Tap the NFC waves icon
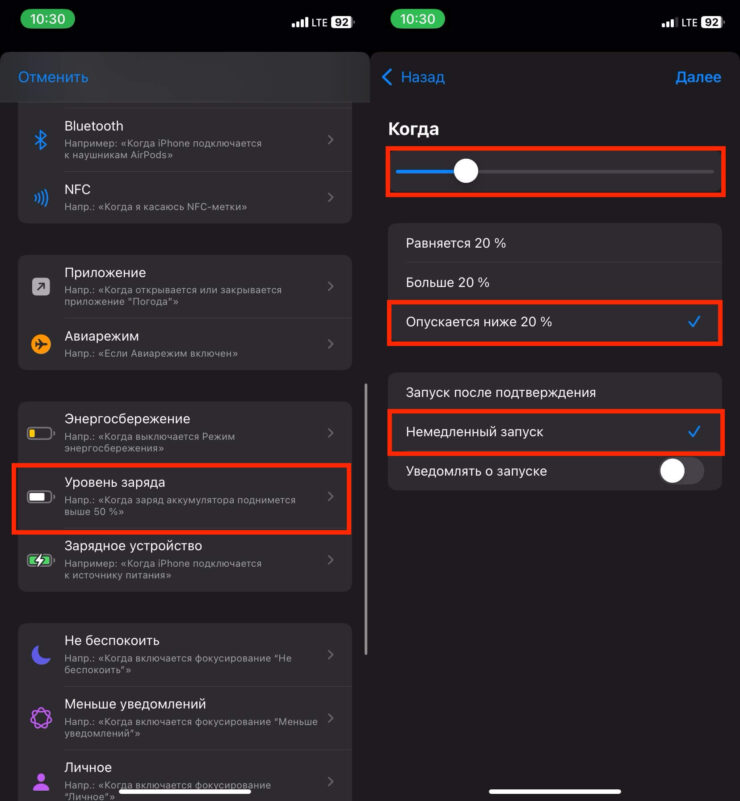 (41, 198)
